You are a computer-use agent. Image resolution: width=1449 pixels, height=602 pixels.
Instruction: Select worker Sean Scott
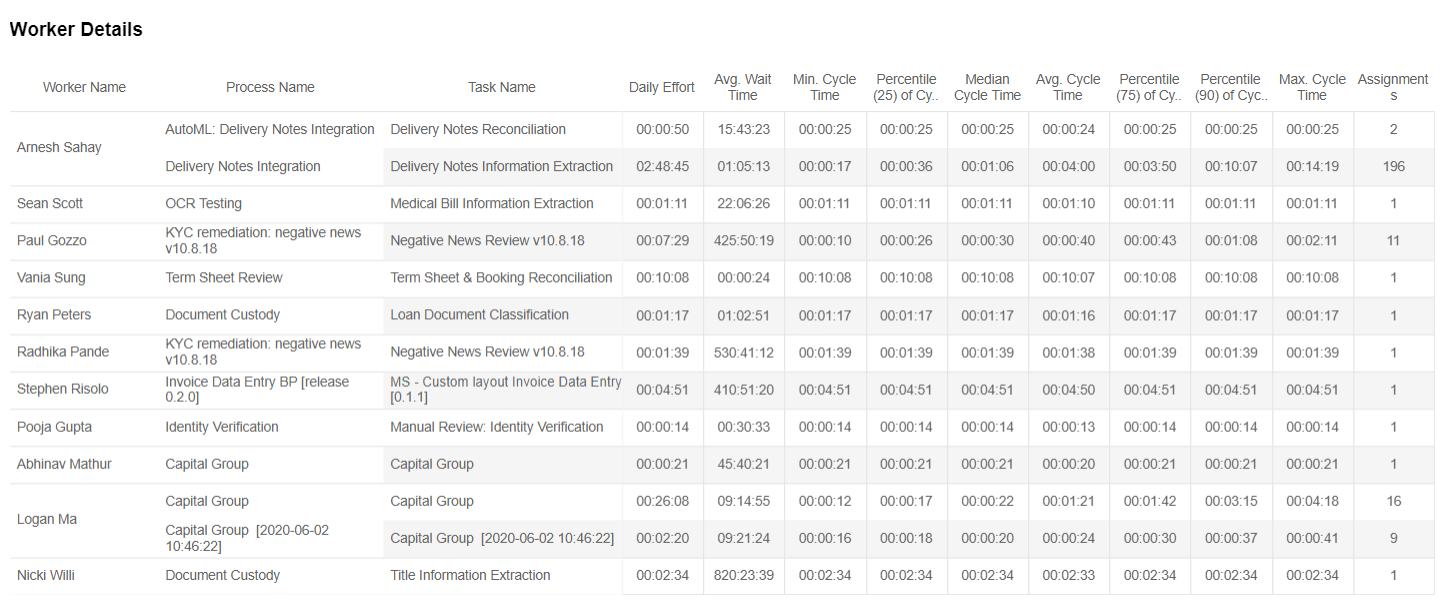pyautogui.click(x=50, y=203)
